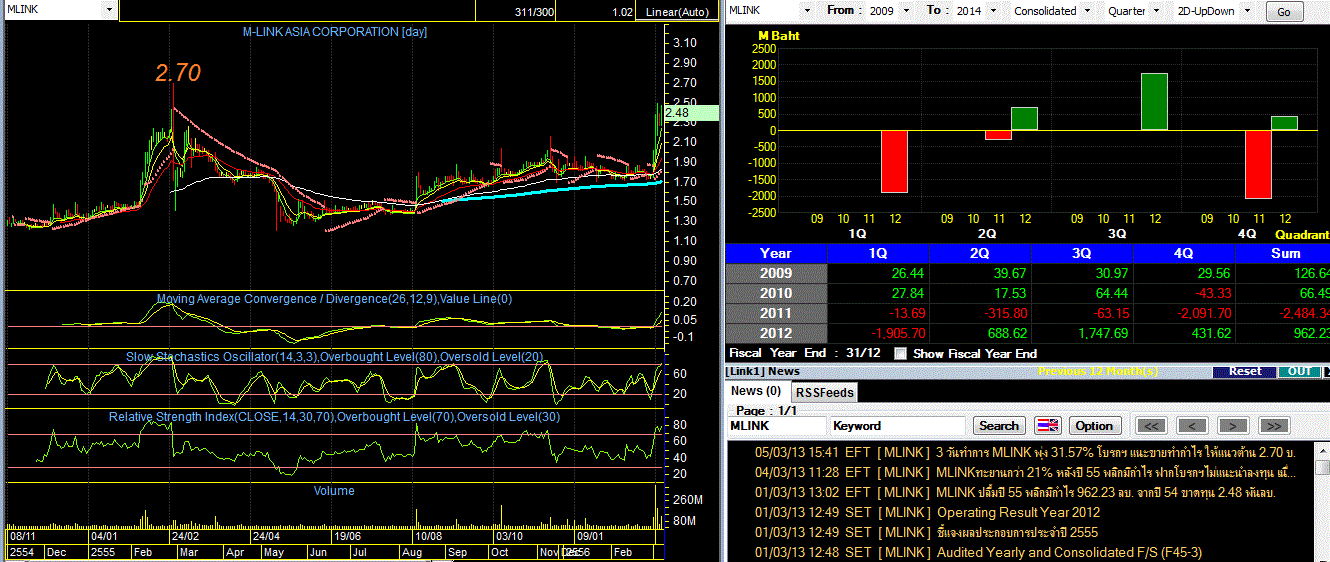This screenshot has width=1330, height=562.
Task: Jump to last news page (>>)
Action: tap(1273, 425)
